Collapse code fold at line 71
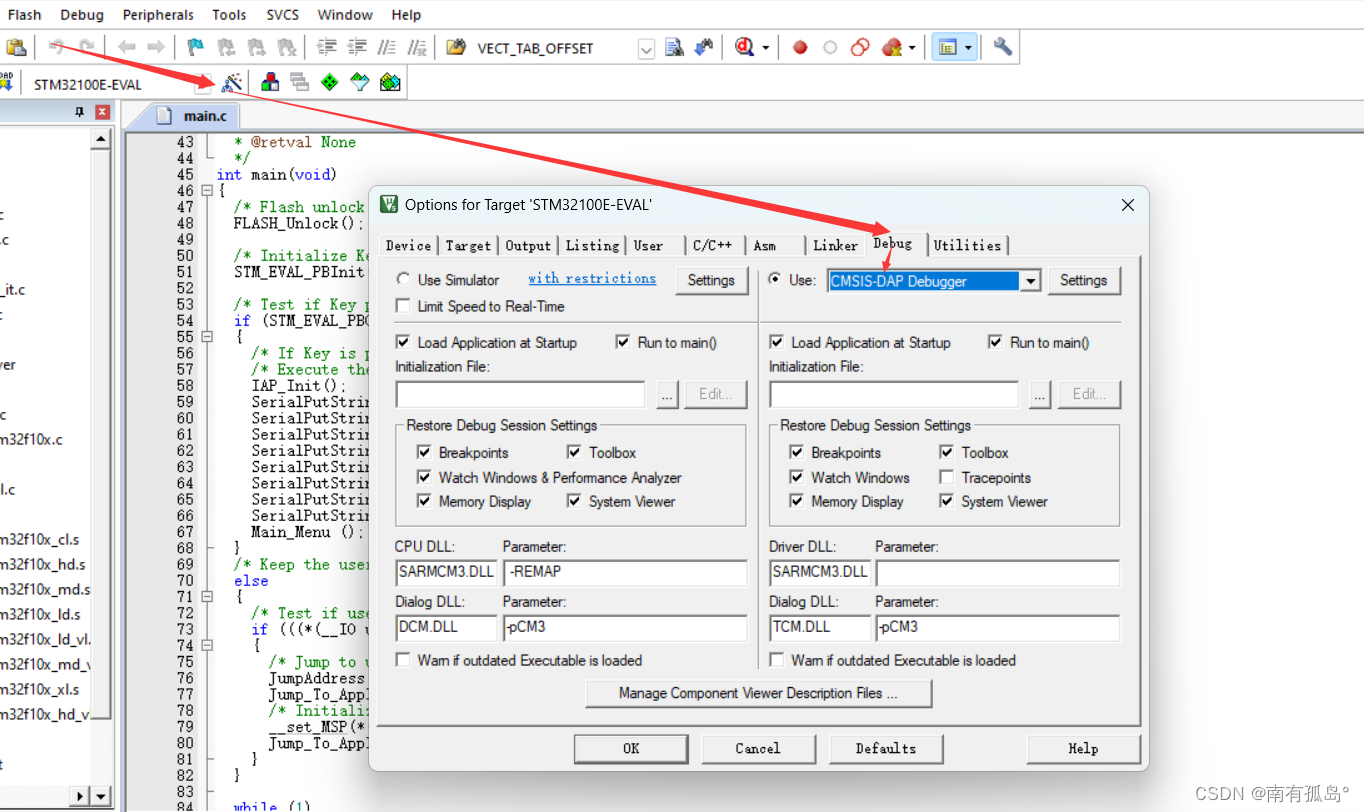Screen dimensions: 1364x812 click(x=207, y=597)
